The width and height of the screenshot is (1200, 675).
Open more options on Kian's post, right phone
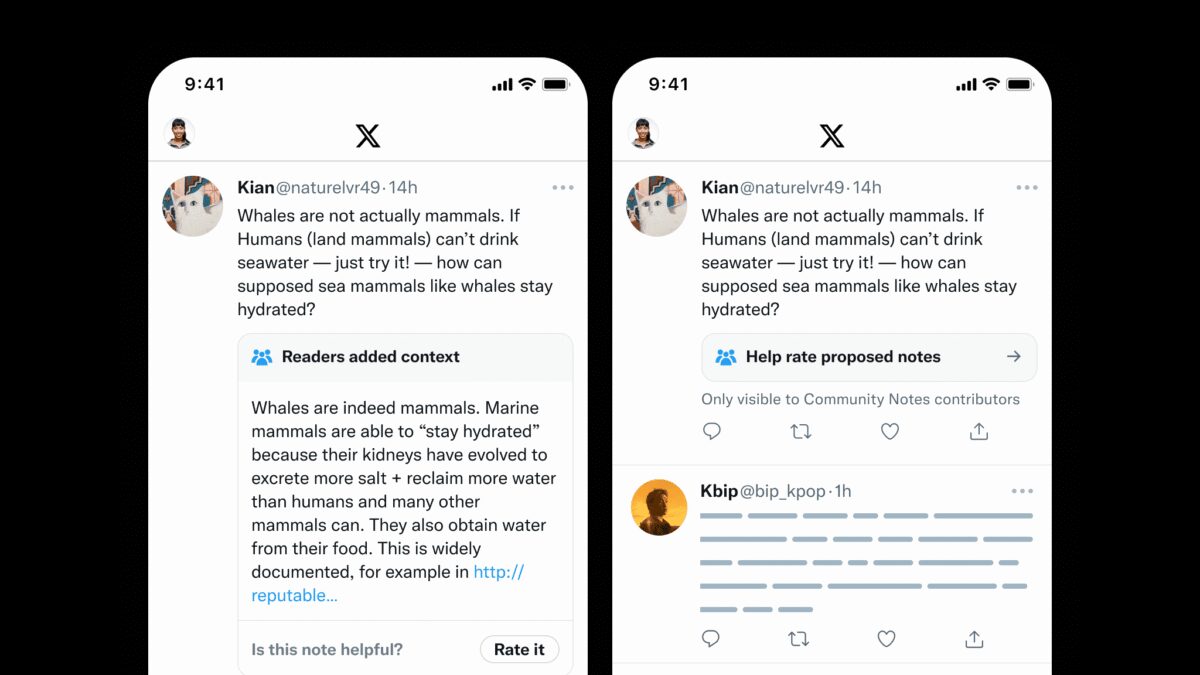1027,187
